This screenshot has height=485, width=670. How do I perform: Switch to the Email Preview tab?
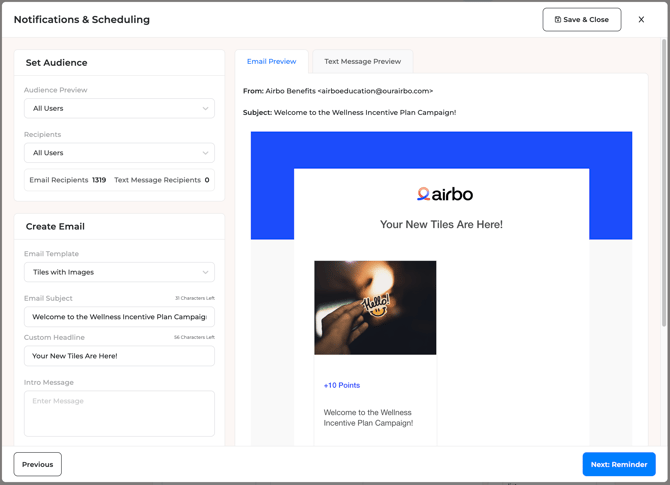coord(271,62)
